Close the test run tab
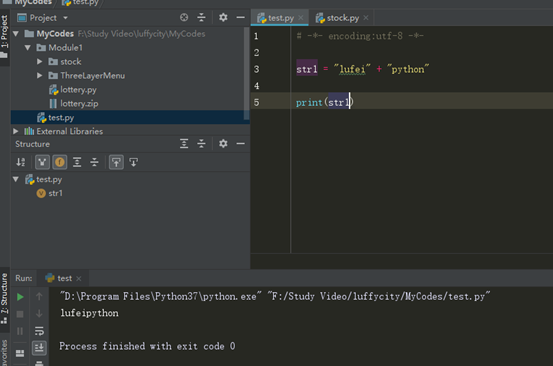 pyautogui.click(x=79, y=279)
